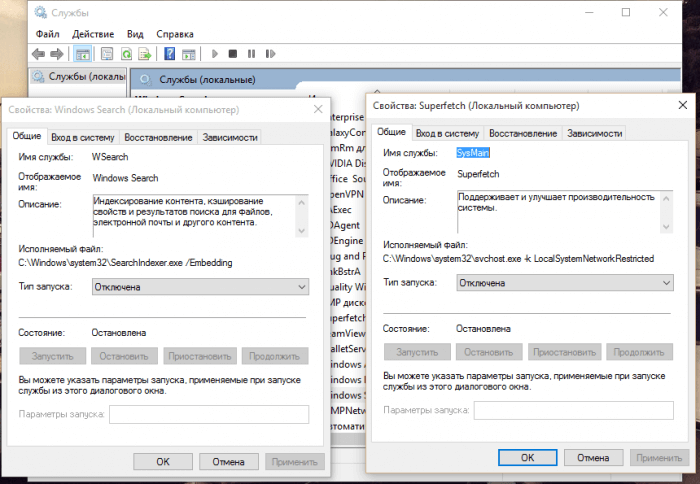Switch to Восстановление tab in Superfetch dialog

(523, 133)
